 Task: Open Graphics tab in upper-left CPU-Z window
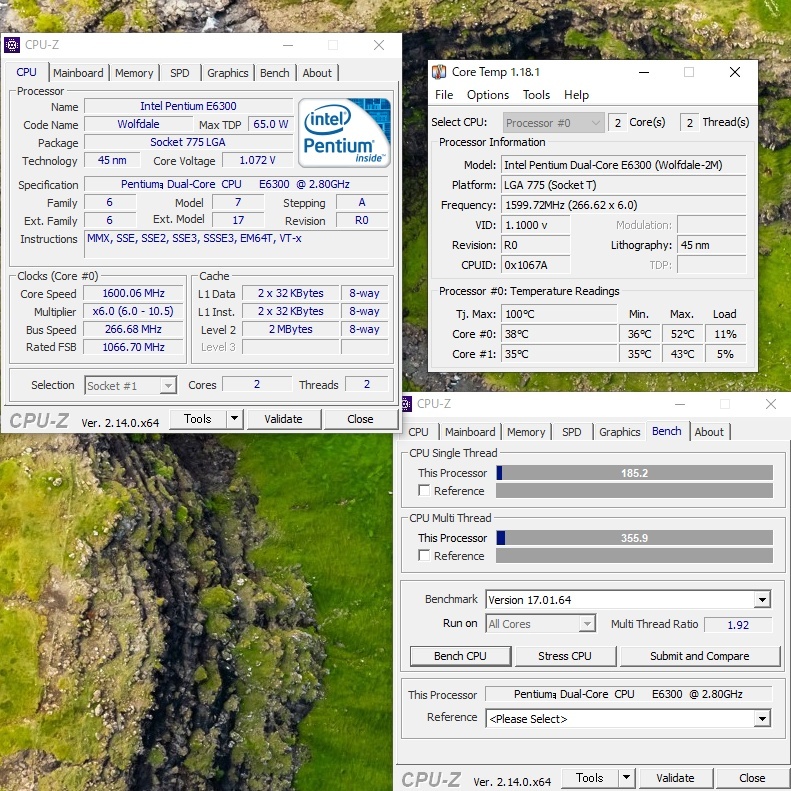(x=228, y=73)
